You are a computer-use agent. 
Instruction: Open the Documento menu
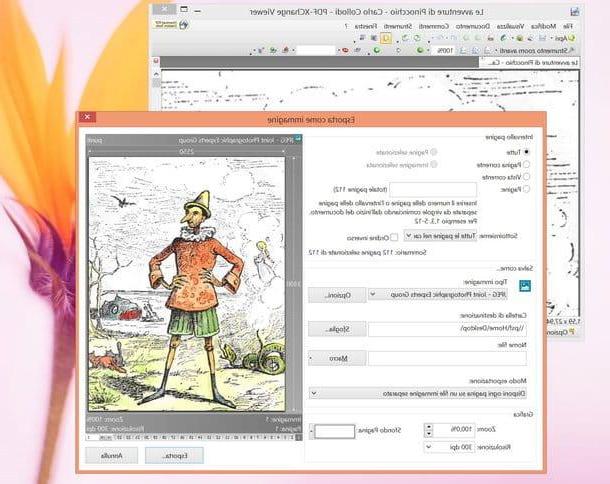point(473,26)
